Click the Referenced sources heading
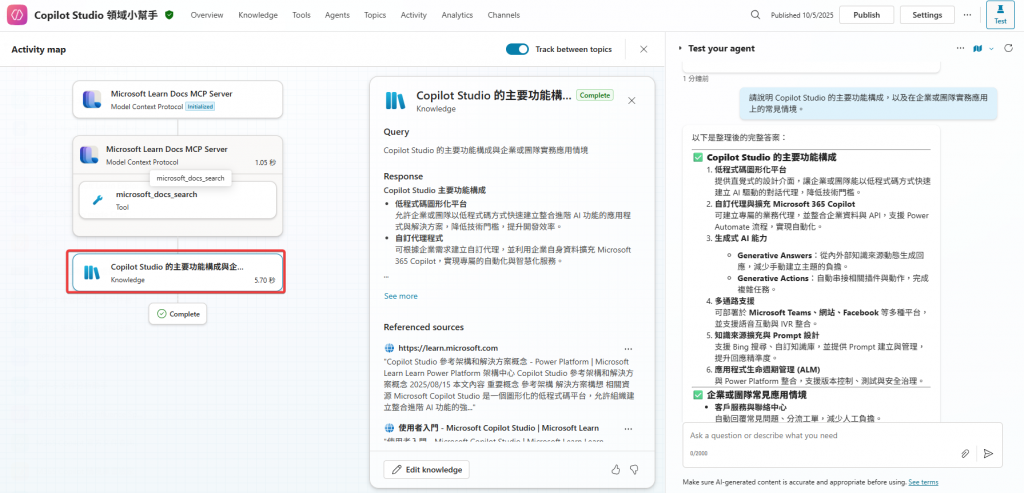This screenshot has height=493, width=1024. coord(424,327)
